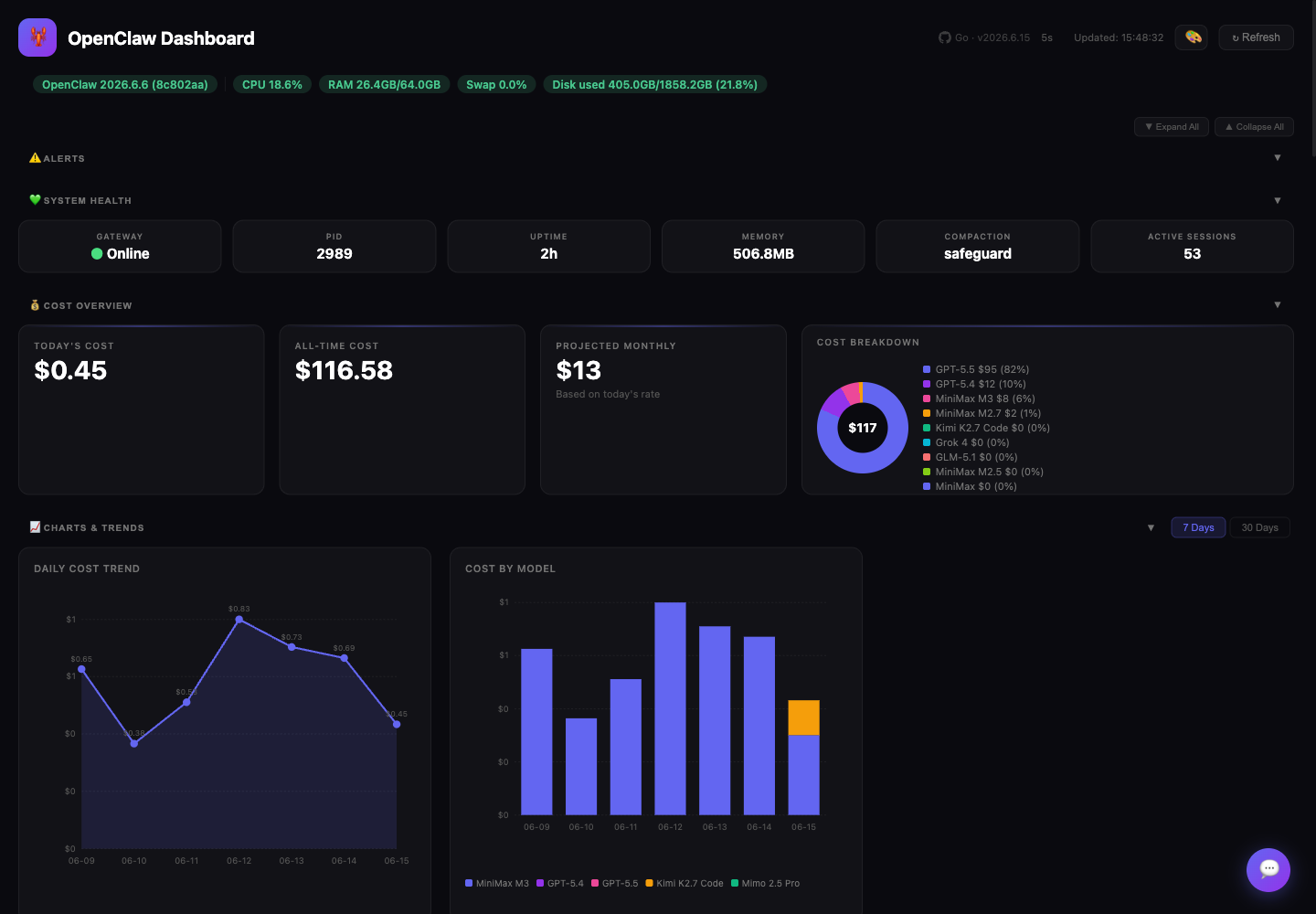Refresh the dashboard data
The width and height of the screenshot is (1316, 914).
pyautogui.click(x=1256, y=37)
